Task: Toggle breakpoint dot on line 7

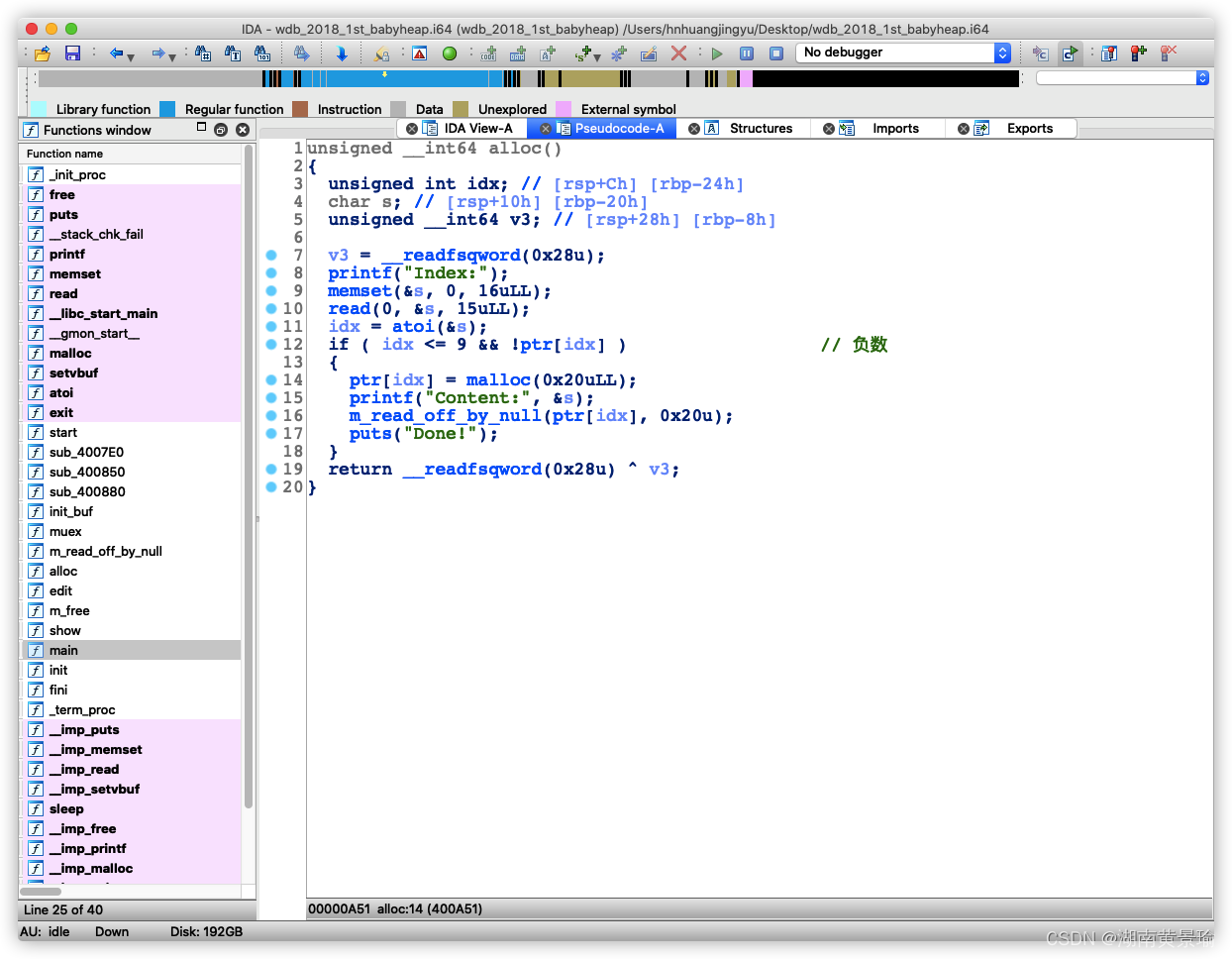Action: tap(271, 256)
